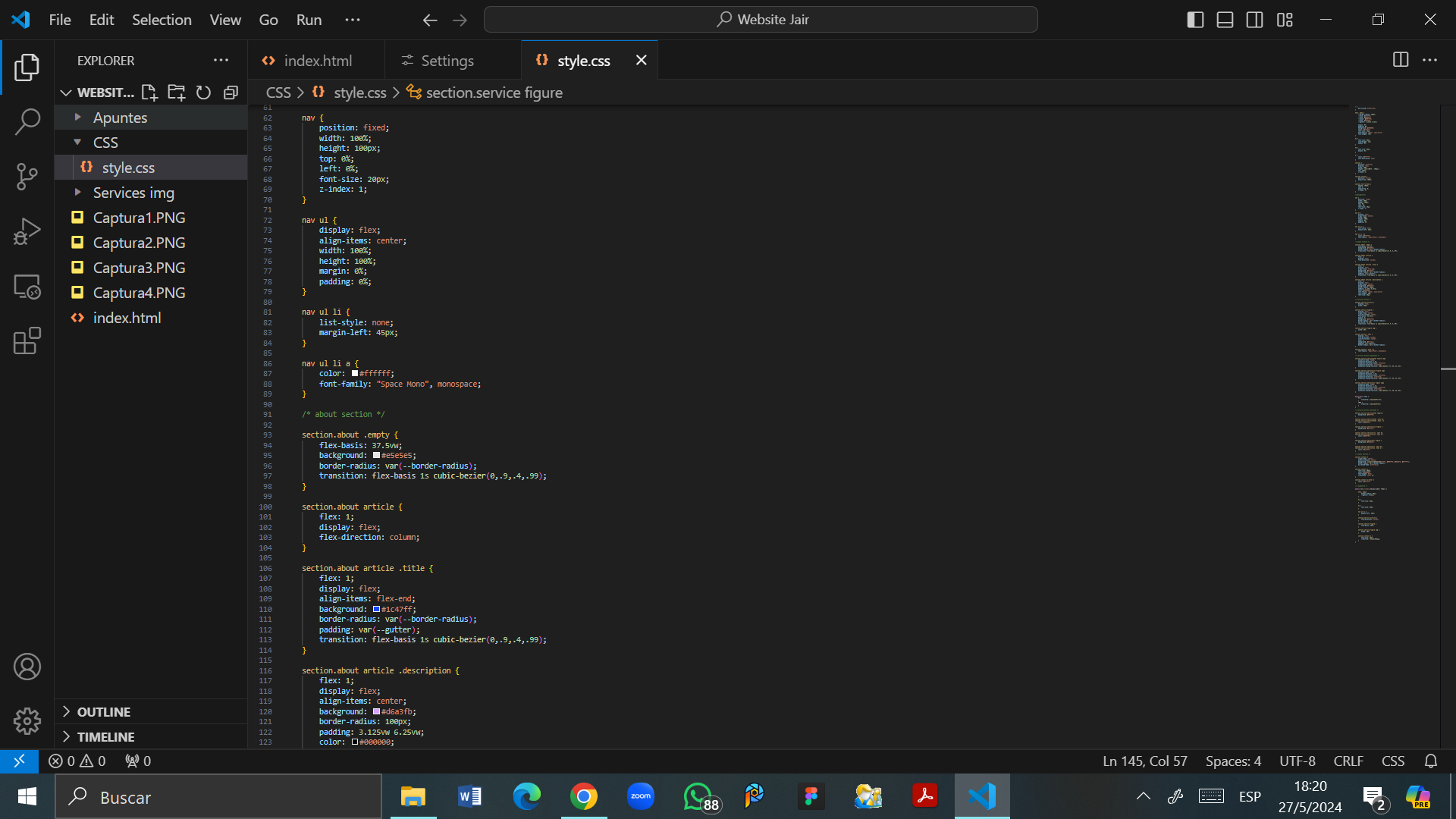Open the Extensions view
Image resolution: width=1456 pixels, height=819 pixels.
point(27,341)
